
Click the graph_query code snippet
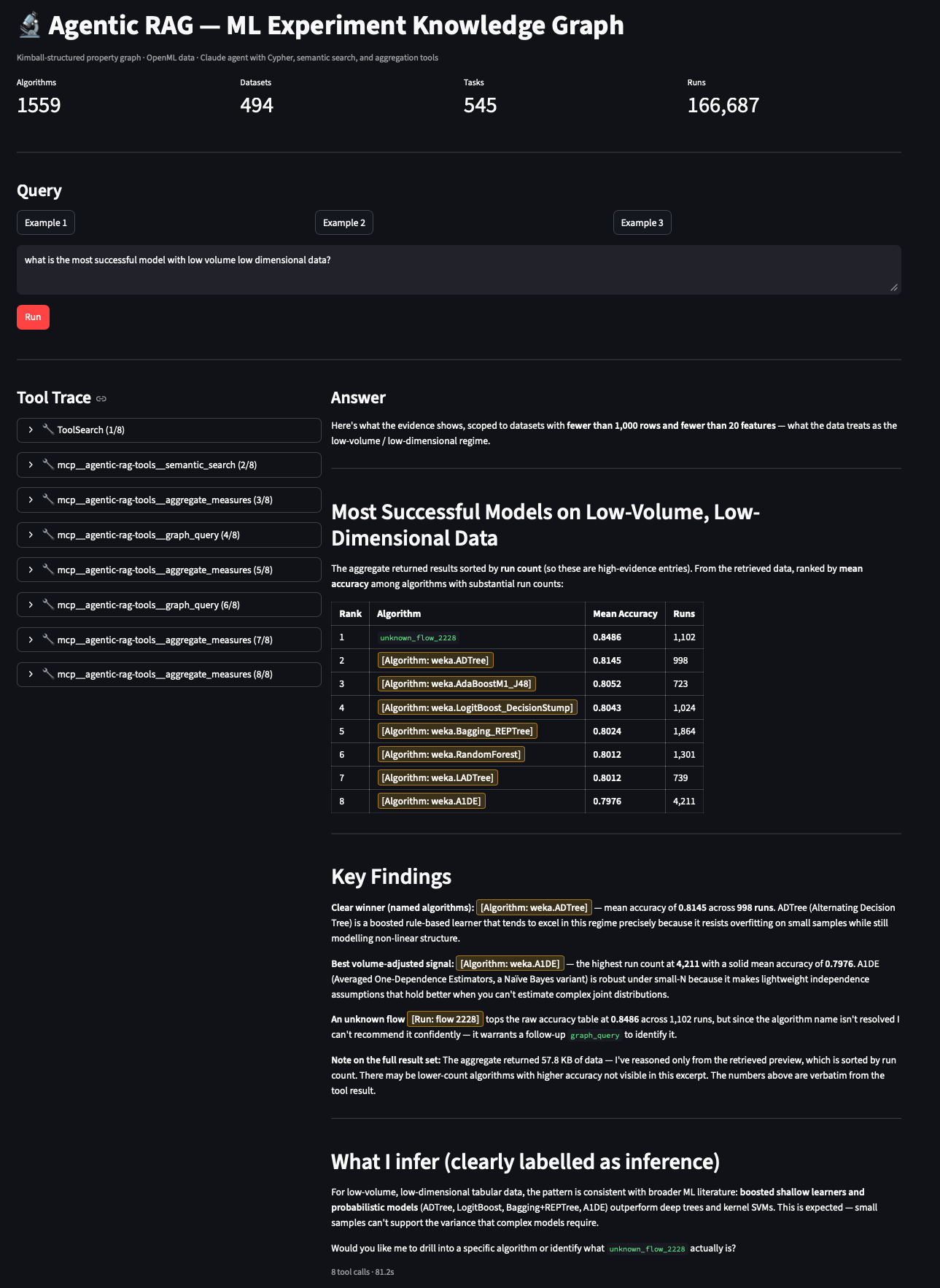pyautogui.click(x=595, y=1035)
